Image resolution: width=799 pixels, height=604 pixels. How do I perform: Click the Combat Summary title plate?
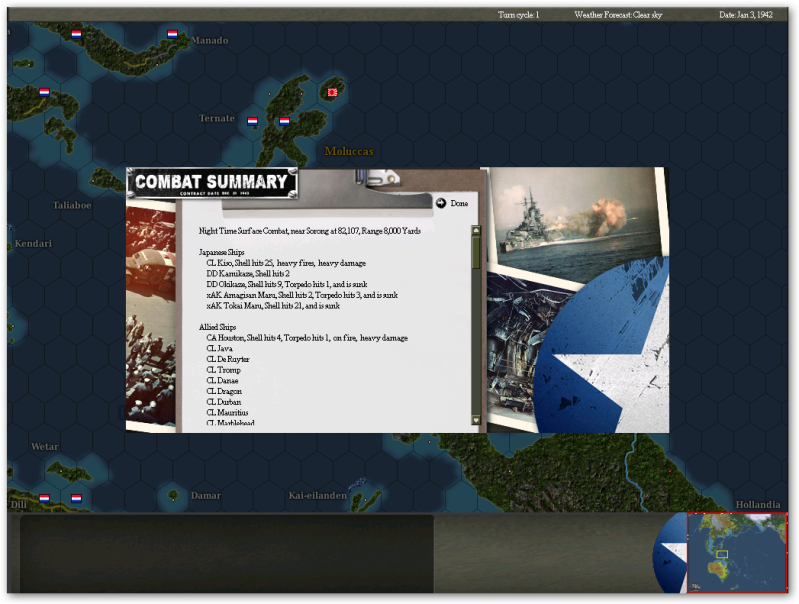(212, 183)
